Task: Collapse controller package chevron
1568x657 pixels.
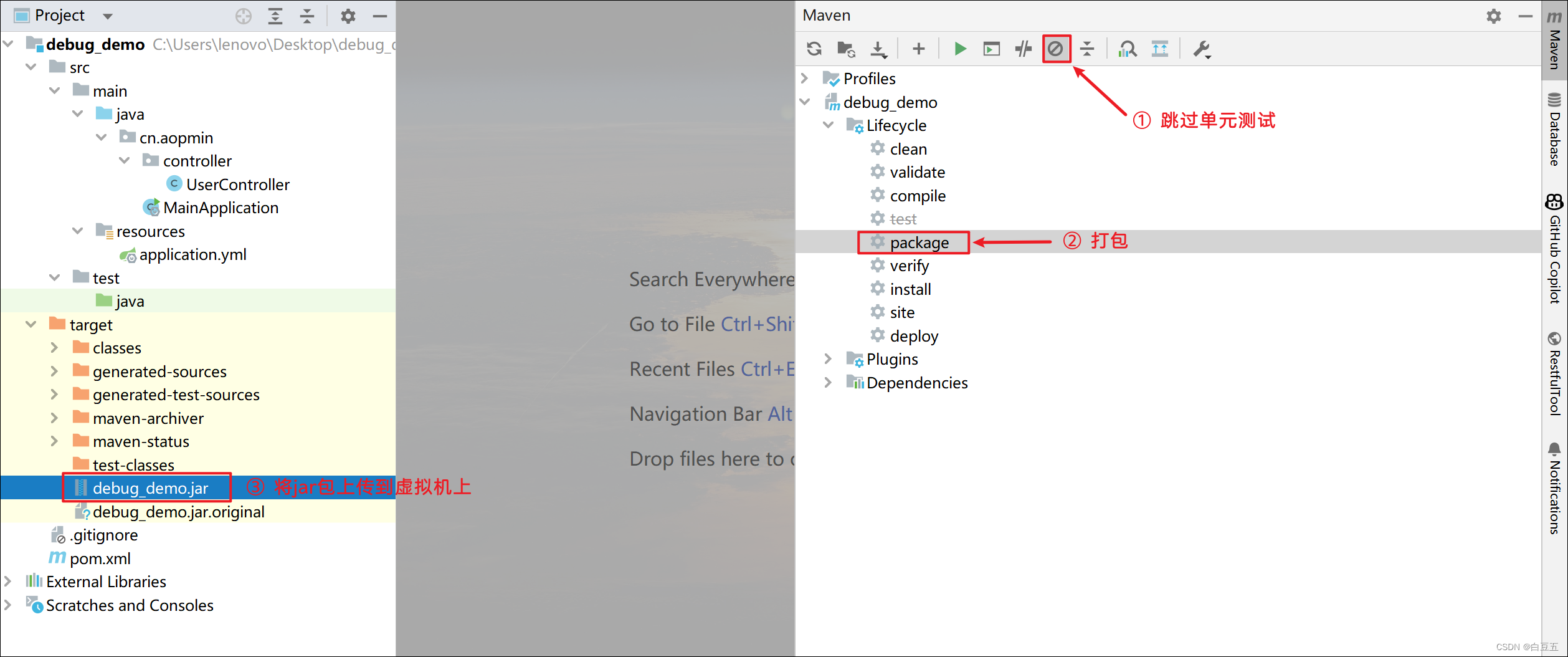Action: 124,160
